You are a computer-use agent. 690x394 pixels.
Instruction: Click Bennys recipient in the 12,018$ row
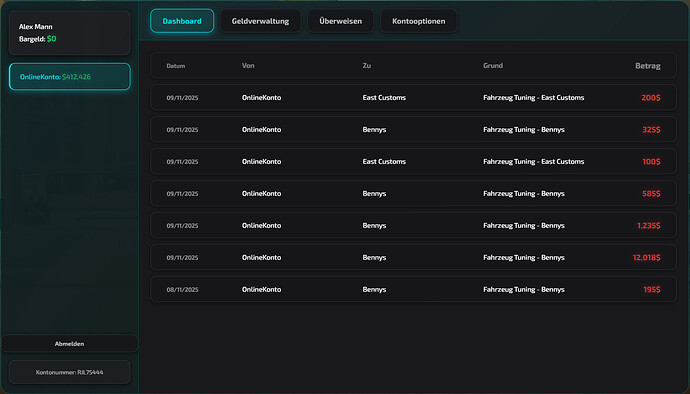click(374, 258)
